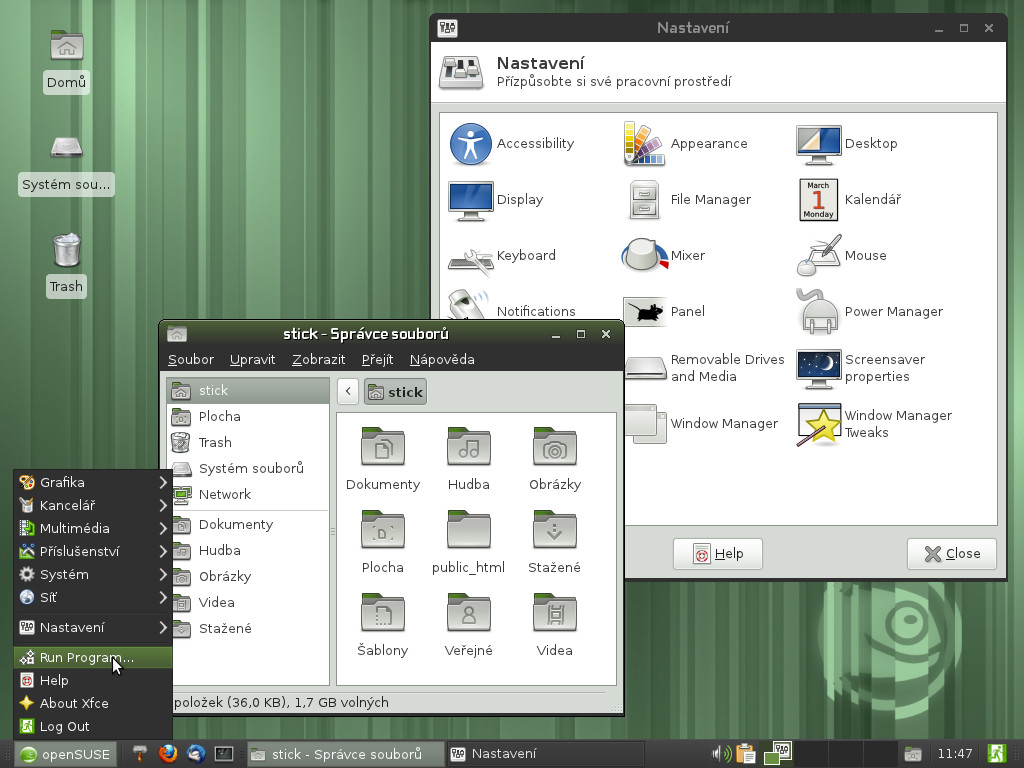This screenshot has width=1024, height=768.
Task: Open the Power Manager settings
Action: (x=818, y=312)
